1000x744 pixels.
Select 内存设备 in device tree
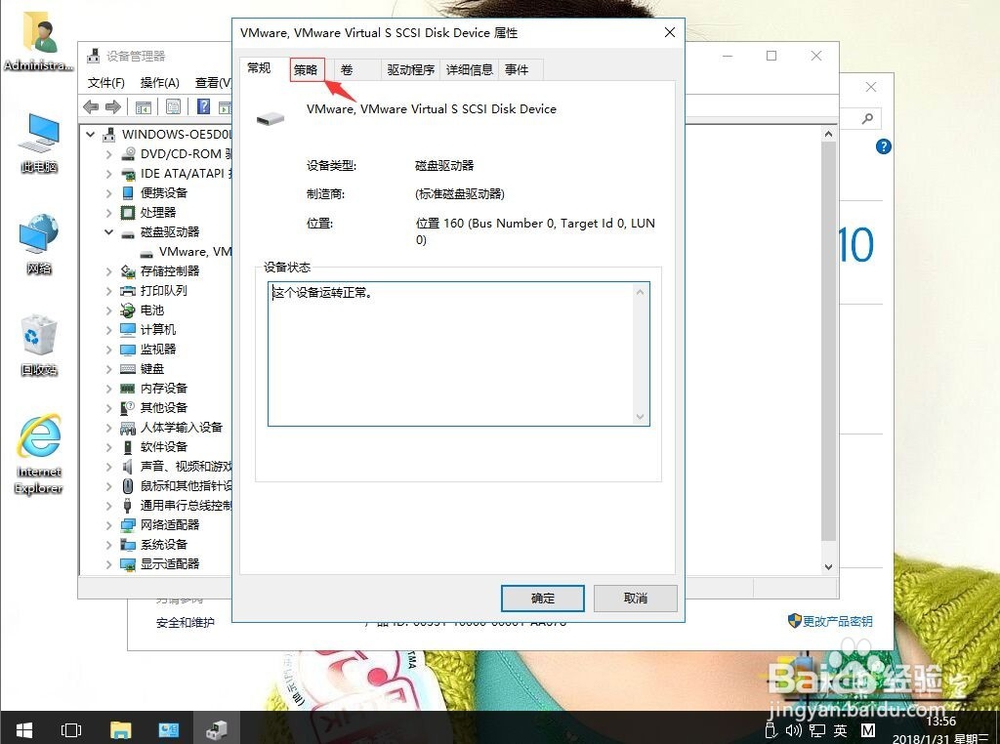coord(164,388)
